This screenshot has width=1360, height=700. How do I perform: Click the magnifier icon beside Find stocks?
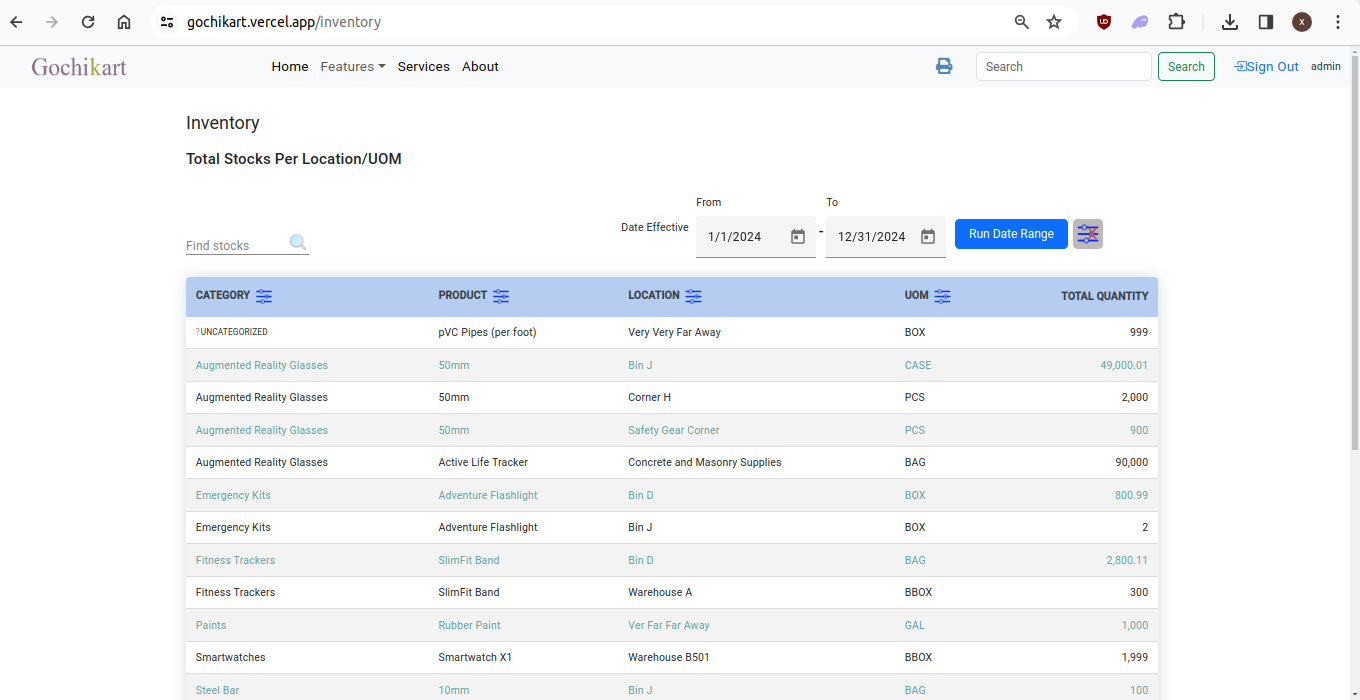tap(298, 243)
